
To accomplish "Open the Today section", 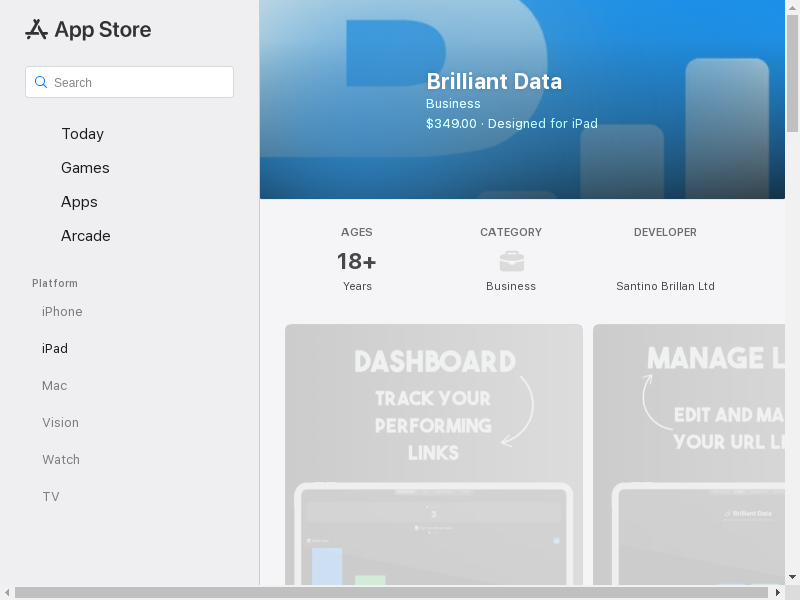I will coord(82,134).
